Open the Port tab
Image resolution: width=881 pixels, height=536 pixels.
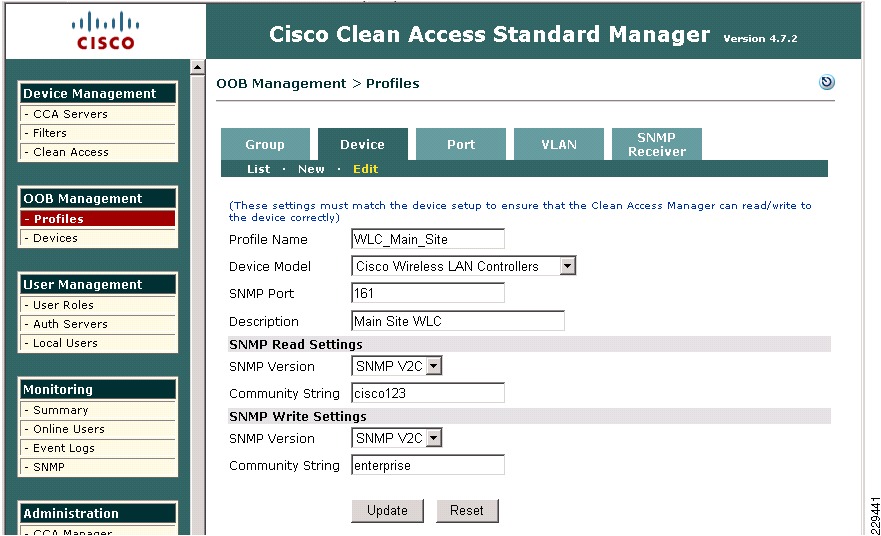[461, 144]
